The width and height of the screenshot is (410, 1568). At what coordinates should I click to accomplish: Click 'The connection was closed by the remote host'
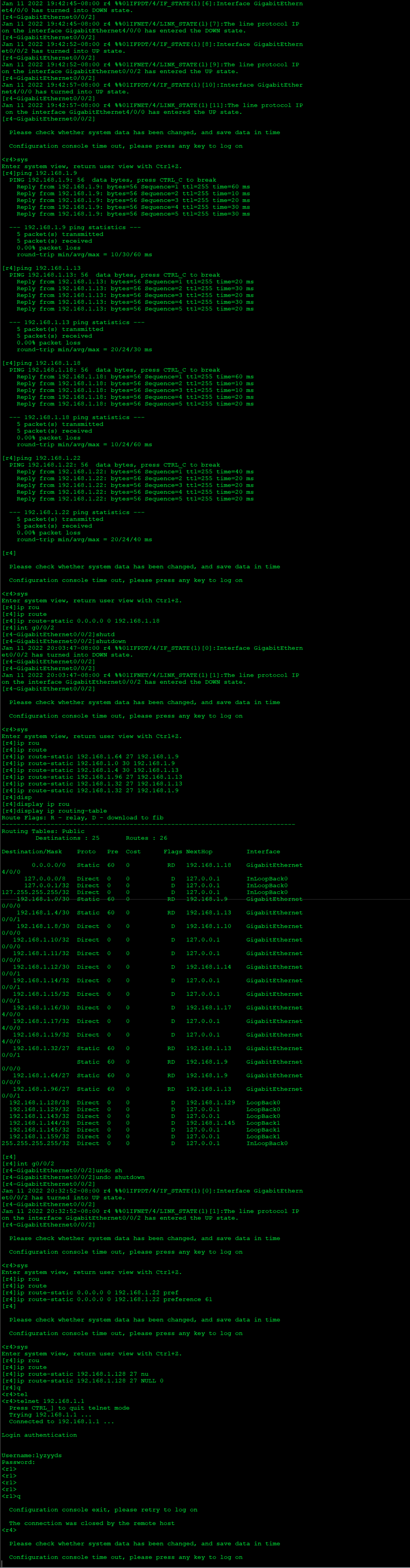tap(92, 1523)
